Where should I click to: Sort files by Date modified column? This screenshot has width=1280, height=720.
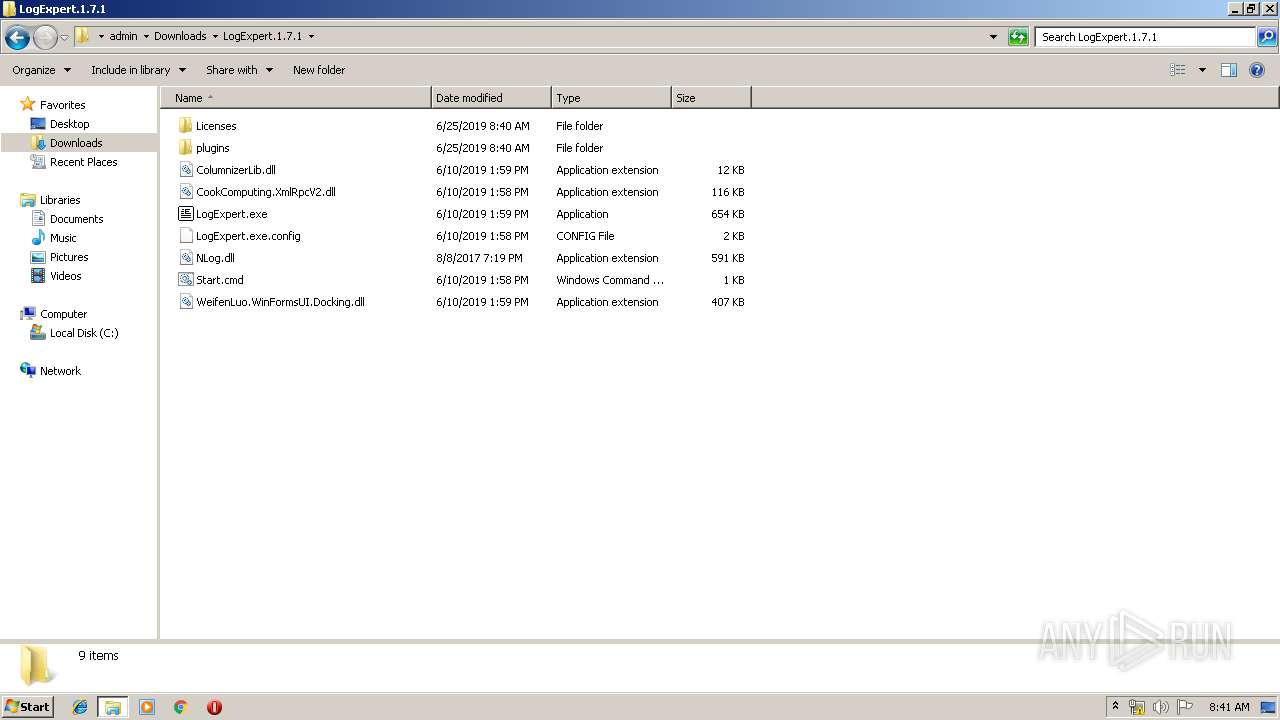pyautogui.click(x=491, y=98)
